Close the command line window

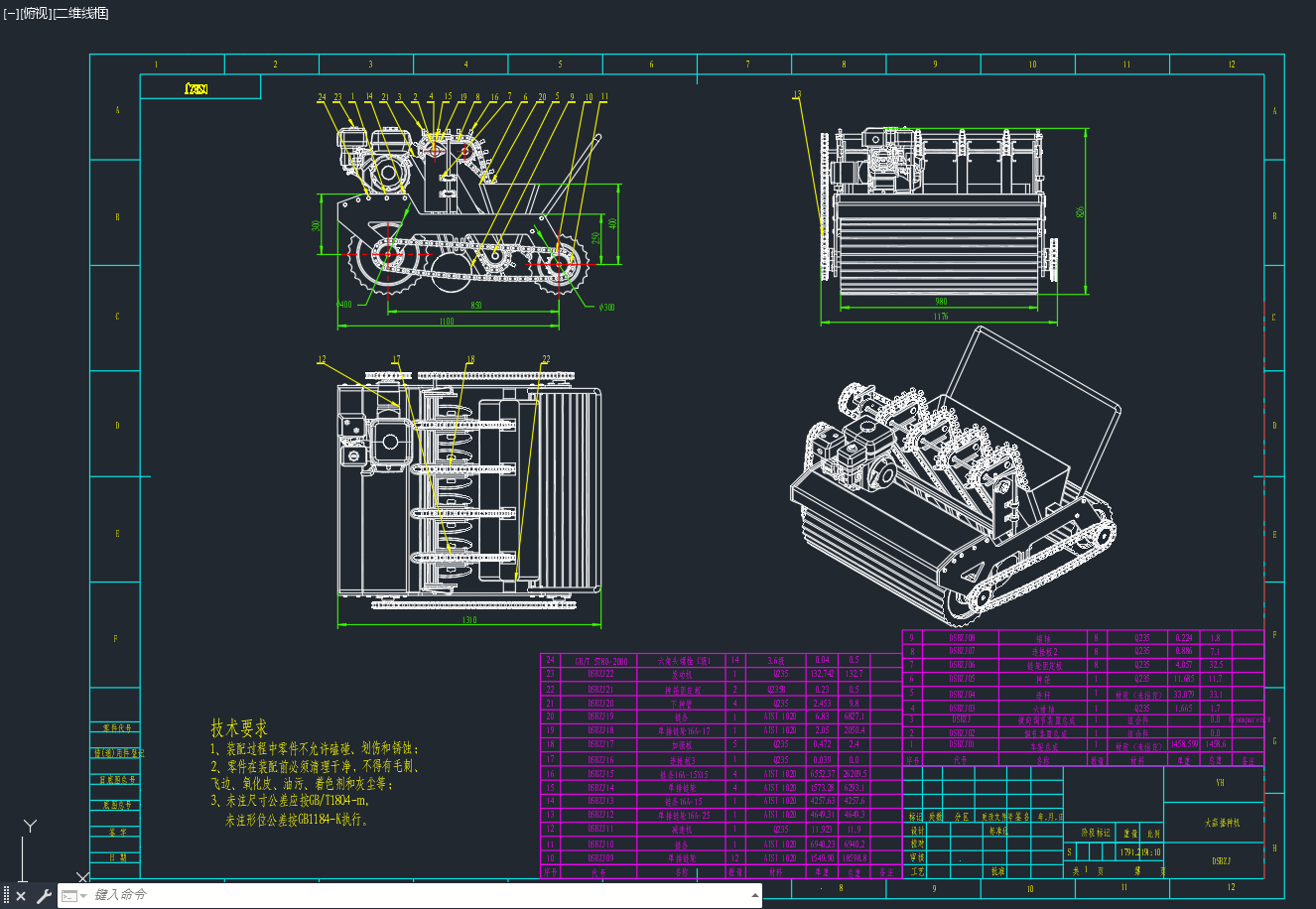pyautogui.click(x=21, y=896)
